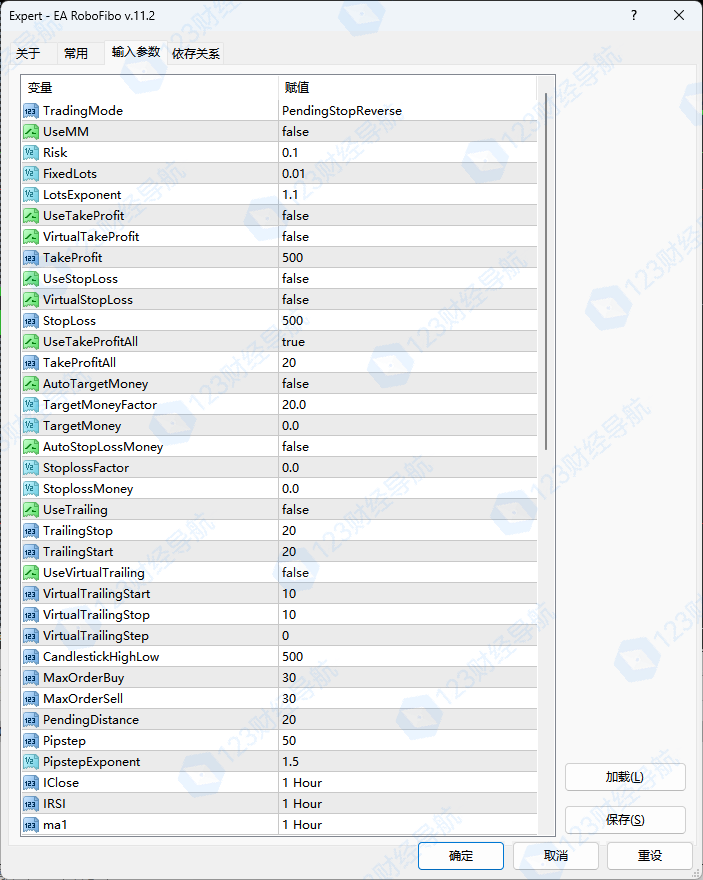Open the IRSI 1 Hour value dropdown
The height and width of the screenshot is (880, 703).
pos(407,804)
